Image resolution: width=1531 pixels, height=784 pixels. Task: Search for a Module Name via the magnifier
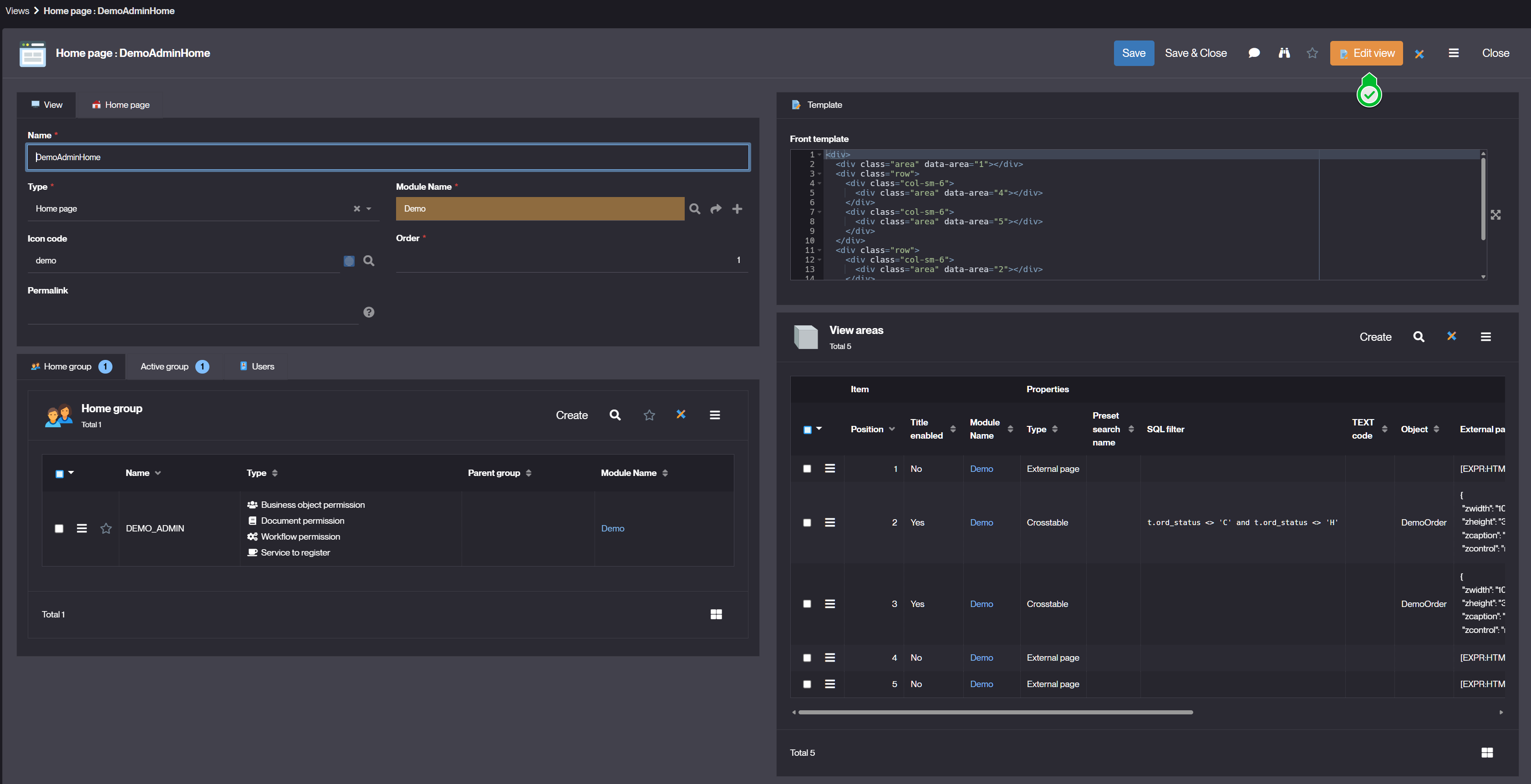click(x=694, y=209)
